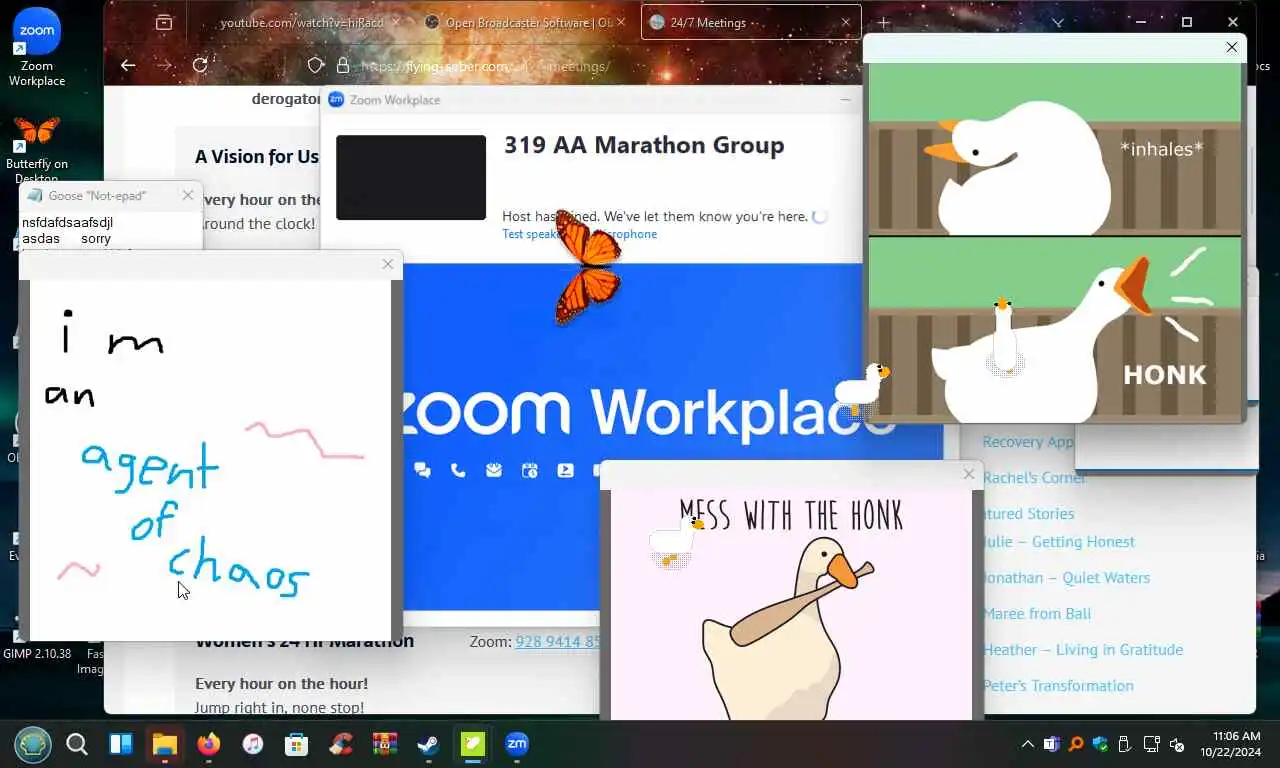Open Maree from Bali story
Image resolution: width=1280 pixels, height=768 pixels.
point(1037,613)
